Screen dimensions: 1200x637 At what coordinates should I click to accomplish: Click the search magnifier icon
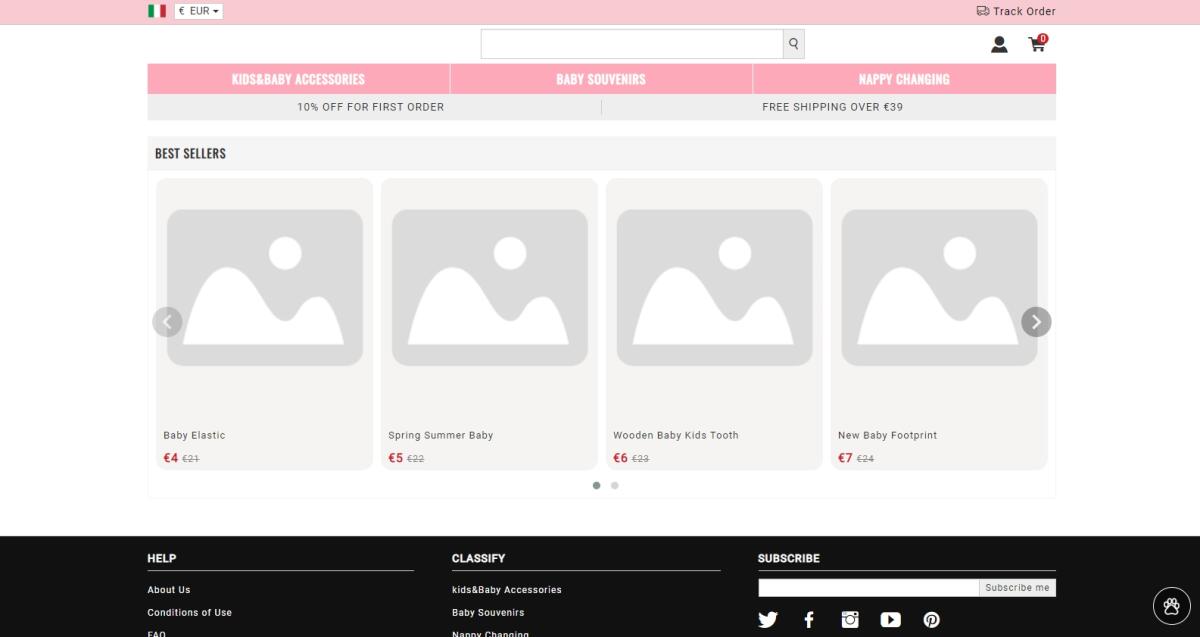click(x=793, y=44)
